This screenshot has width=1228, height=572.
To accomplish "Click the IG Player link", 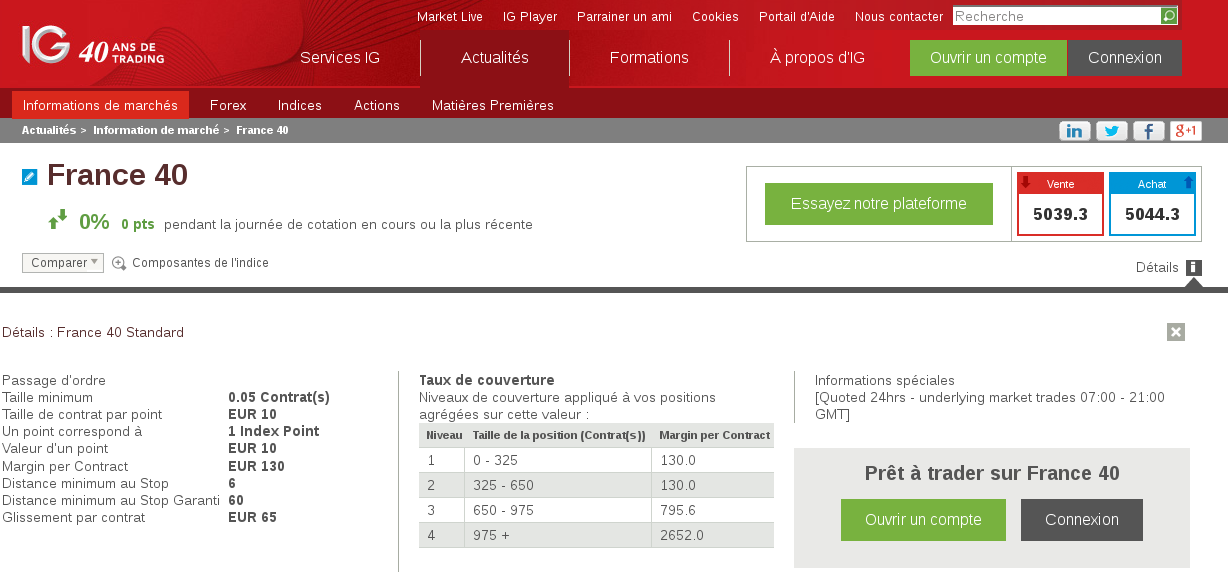I will (530, 17).
